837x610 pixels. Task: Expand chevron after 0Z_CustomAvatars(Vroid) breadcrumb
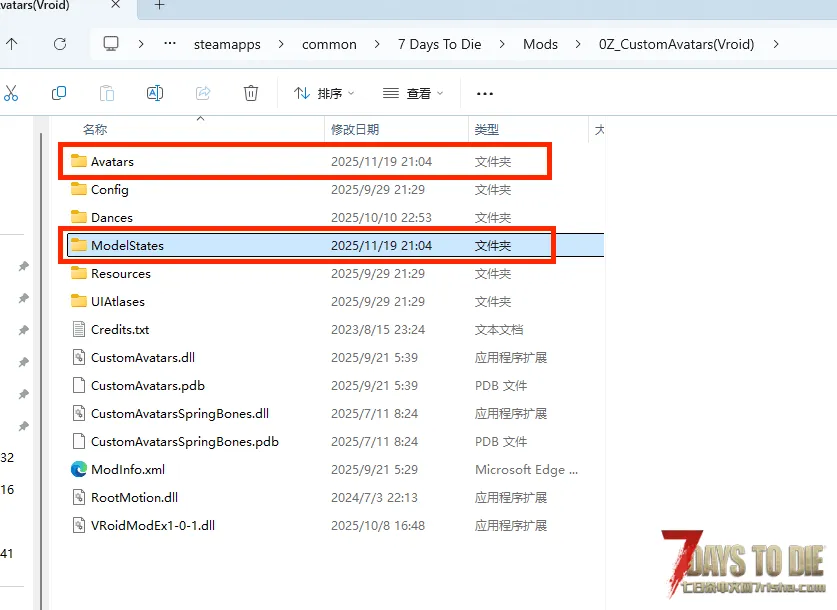[x=776, y=44]
